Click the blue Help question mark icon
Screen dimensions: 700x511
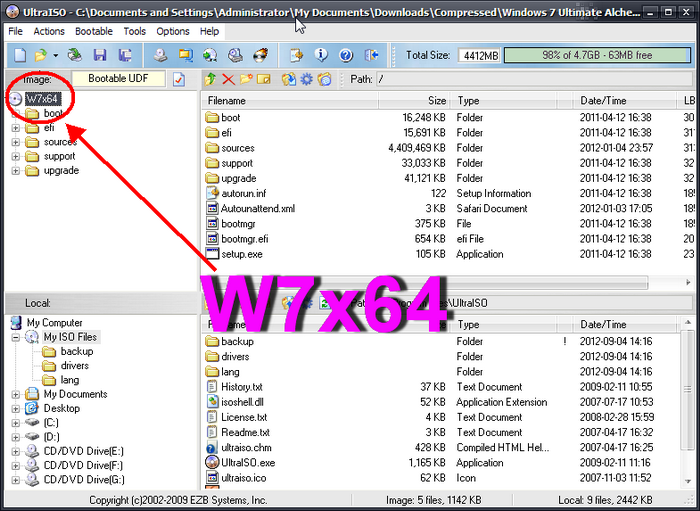(x=346, y=55)
